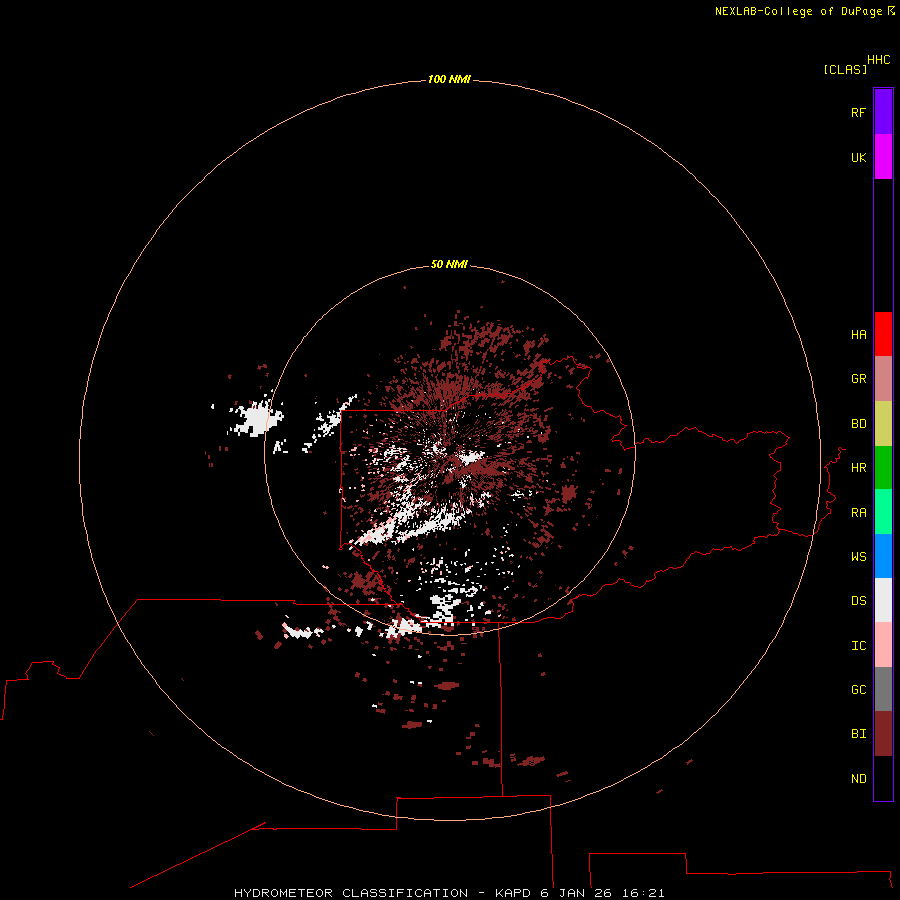
Task: Click the RA legend label
Action: [x=858, y=513]
